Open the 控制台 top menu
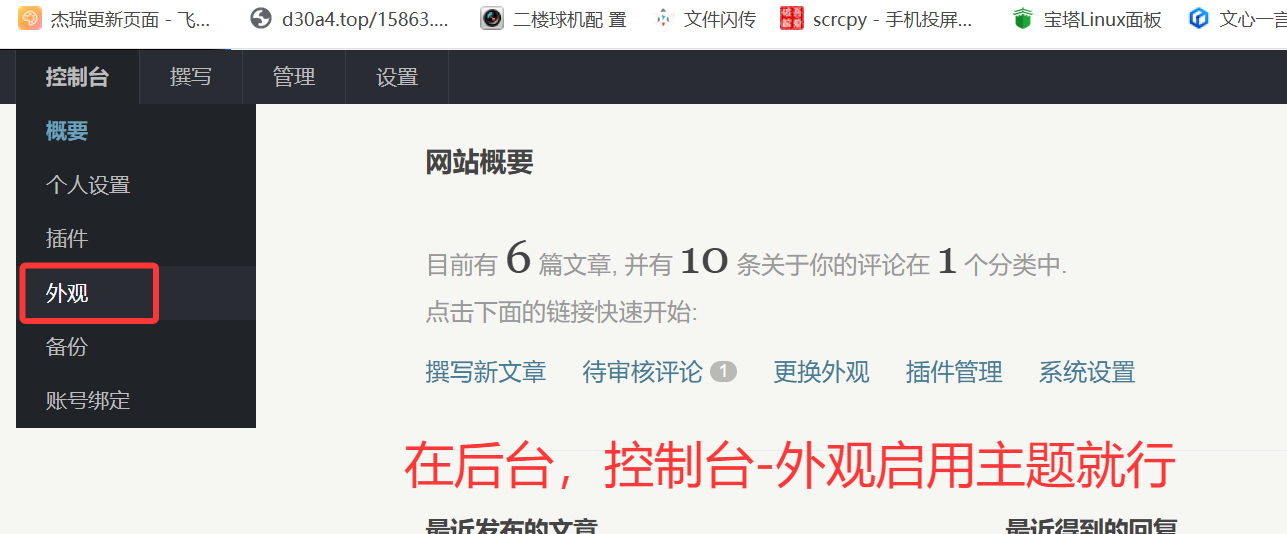This screenshot has height=534, width=1287. (77, 77)
